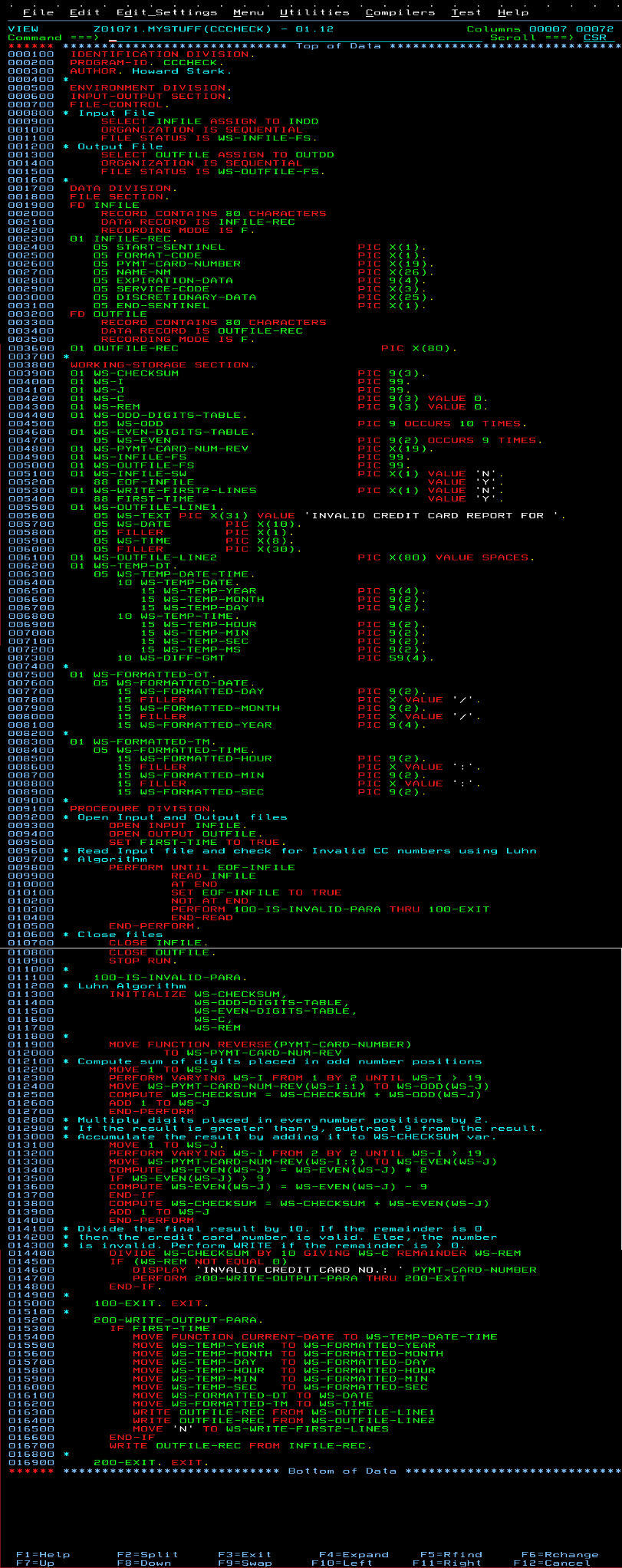Click the F11=Right function key

[x=447, y=1563]
